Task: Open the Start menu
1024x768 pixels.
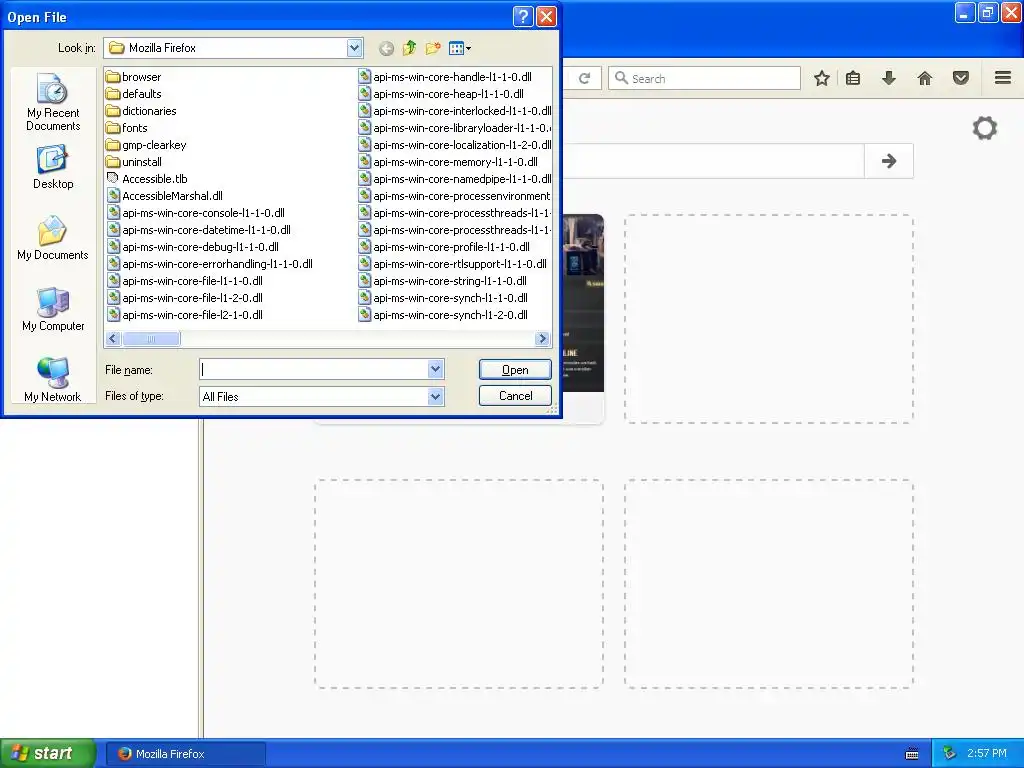Action: tap(48, 754)
